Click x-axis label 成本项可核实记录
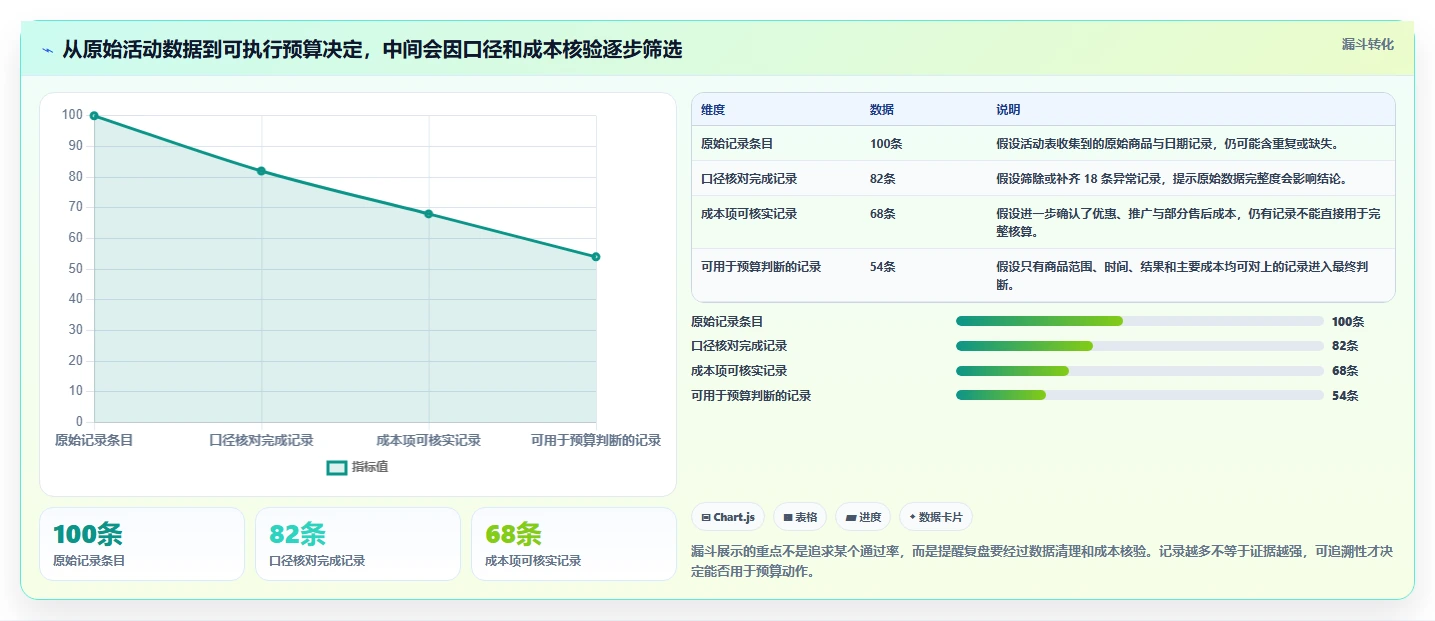 [x=429, y=440]
